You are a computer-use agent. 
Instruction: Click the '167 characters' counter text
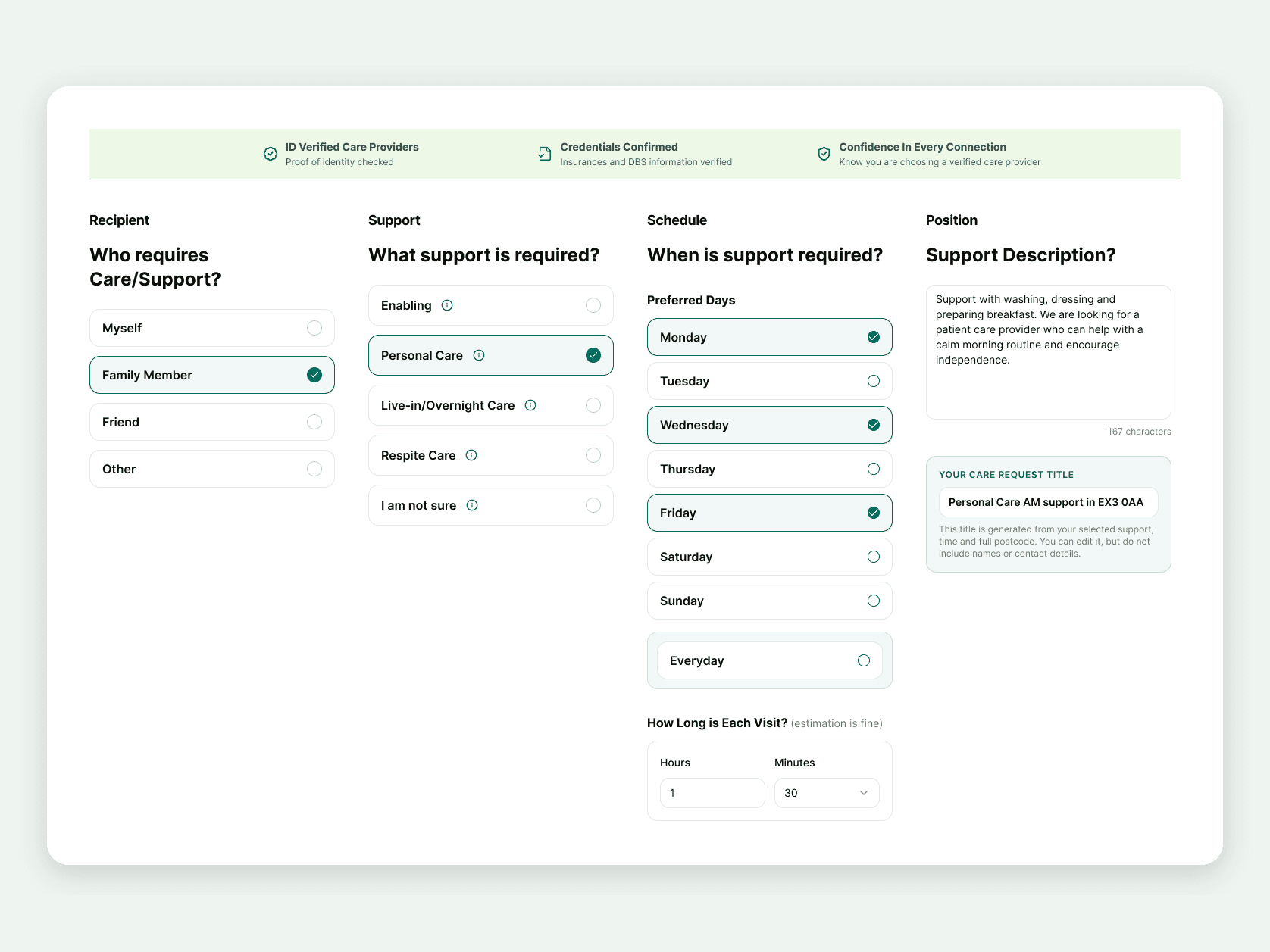point(1140,432)
